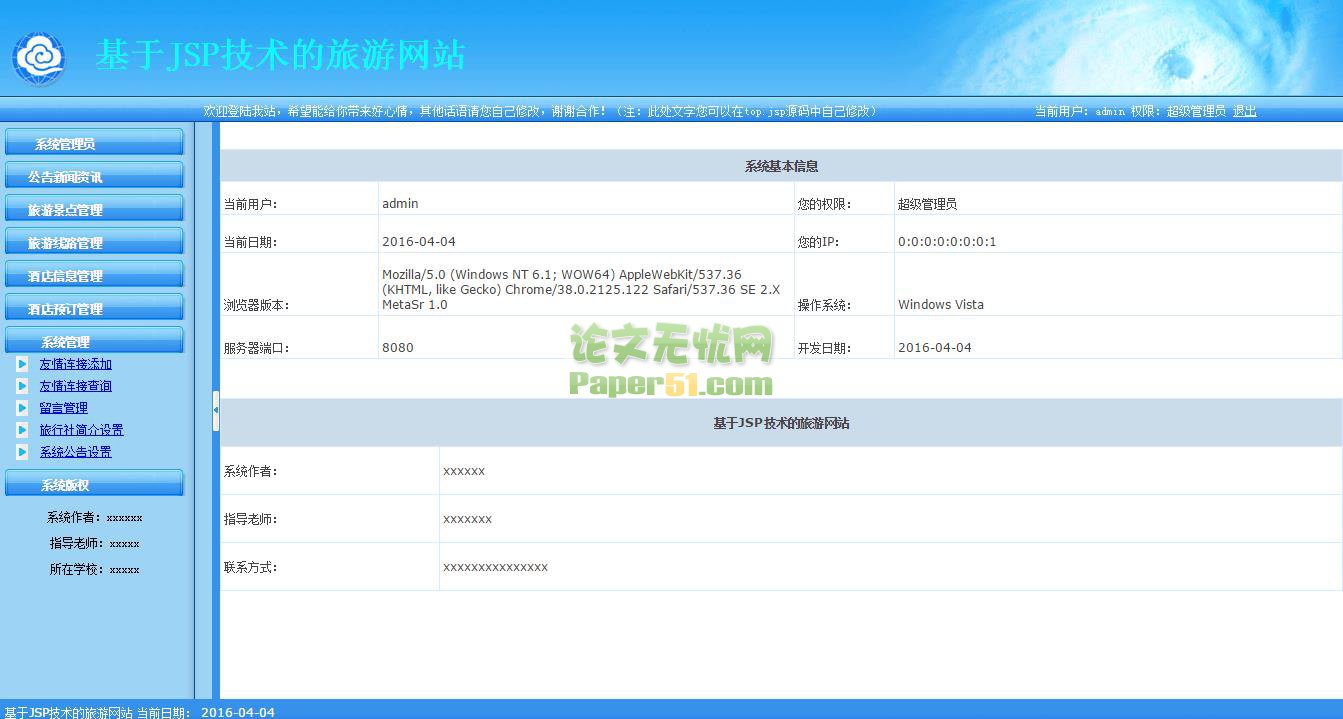Screen dimensions: 1343x719
Task: Log out using the 退出 link
Action: click(1244, 112)
